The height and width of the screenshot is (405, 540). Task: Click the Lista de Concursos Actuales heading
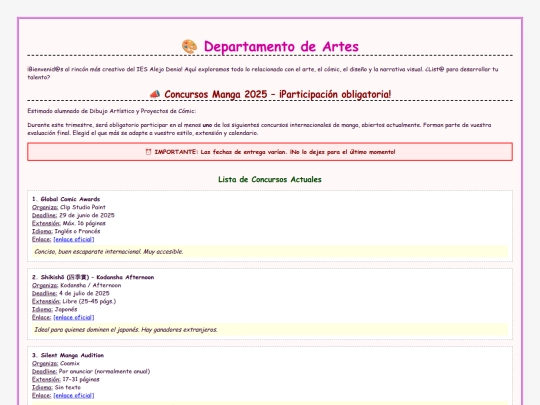[x=270, y=179]
